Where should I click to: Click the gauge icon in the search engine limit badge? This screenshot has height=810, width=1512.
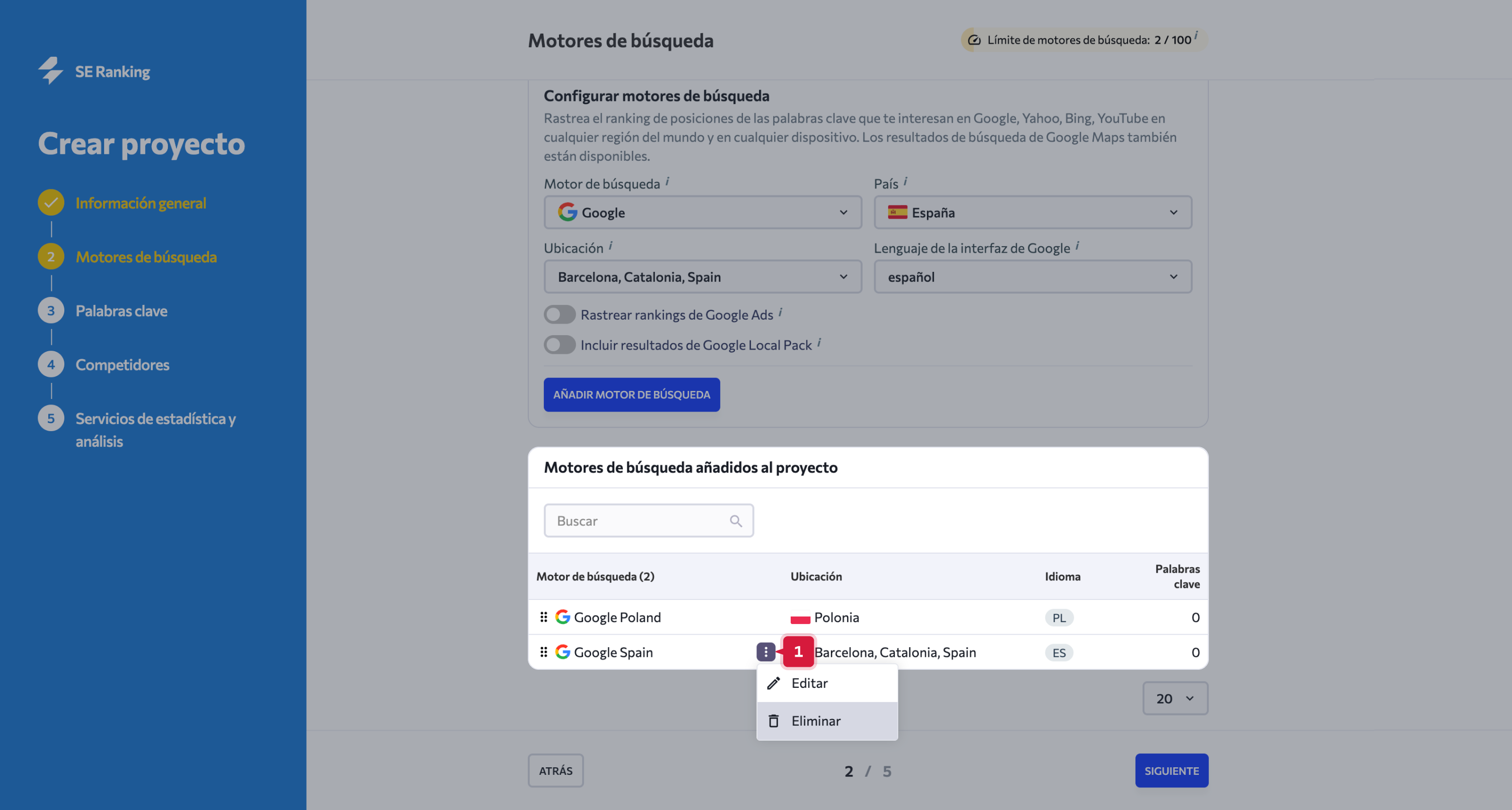pyautogui.click(x=974, y=40)
